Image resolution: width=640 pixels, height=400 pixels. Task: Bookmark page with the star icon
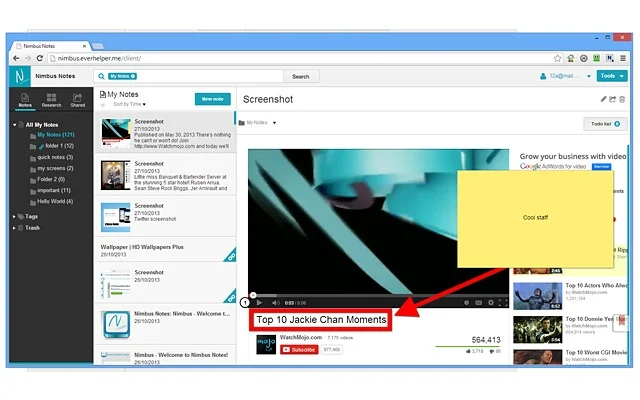click(558, 58)
